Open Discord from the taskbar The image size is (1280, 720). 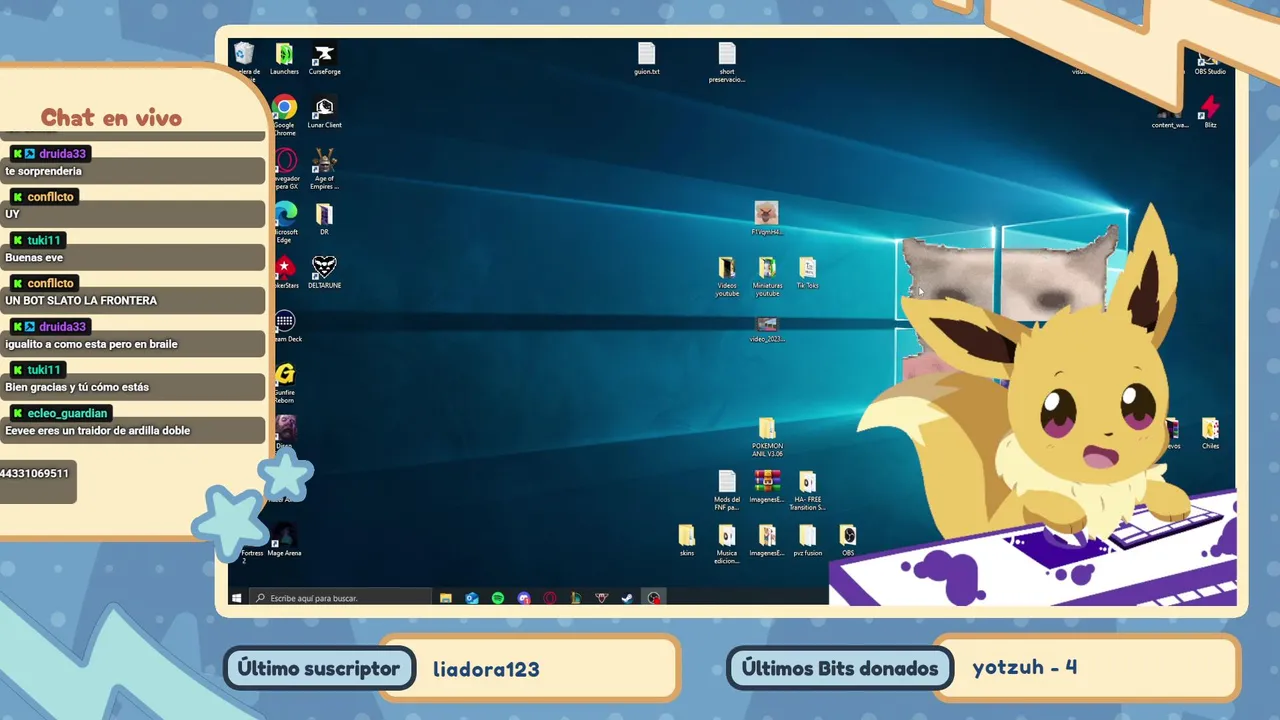tap(524, 598)
